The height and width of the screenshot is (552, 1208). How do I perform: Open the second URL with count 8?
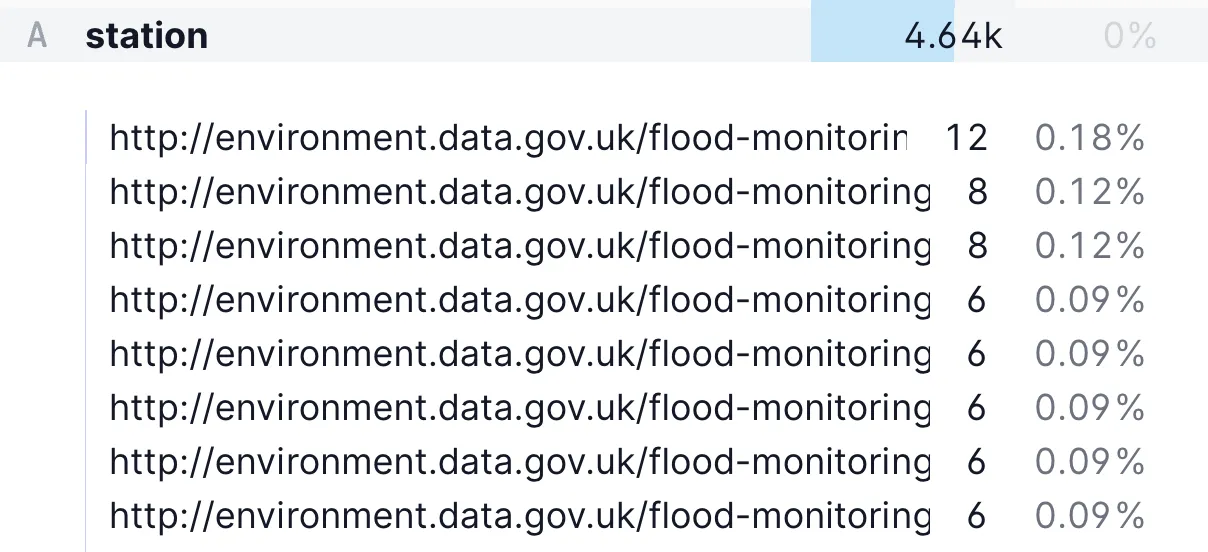519,246
